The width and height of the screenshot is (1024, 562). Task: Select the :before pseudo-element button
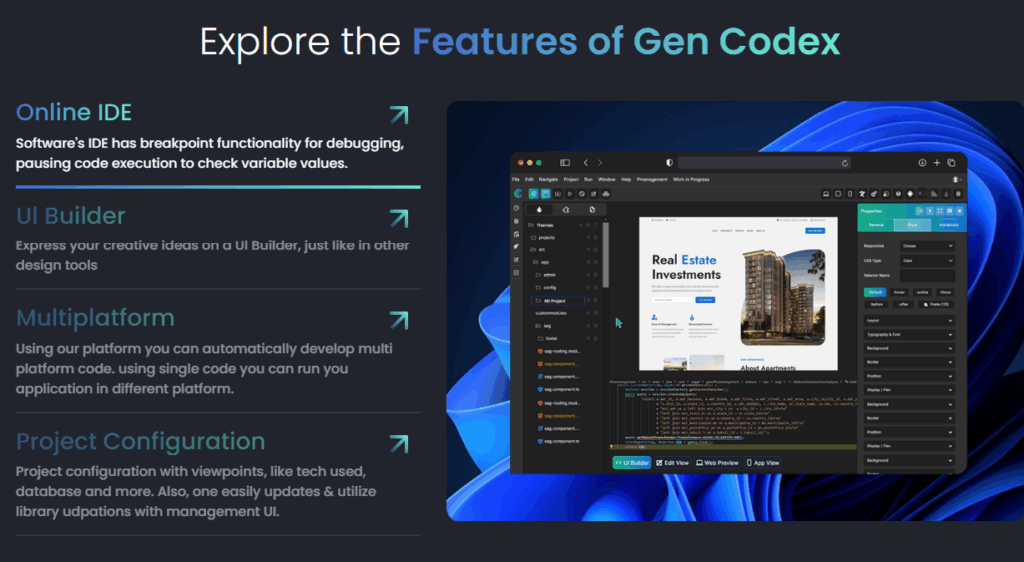click(876, 304)
